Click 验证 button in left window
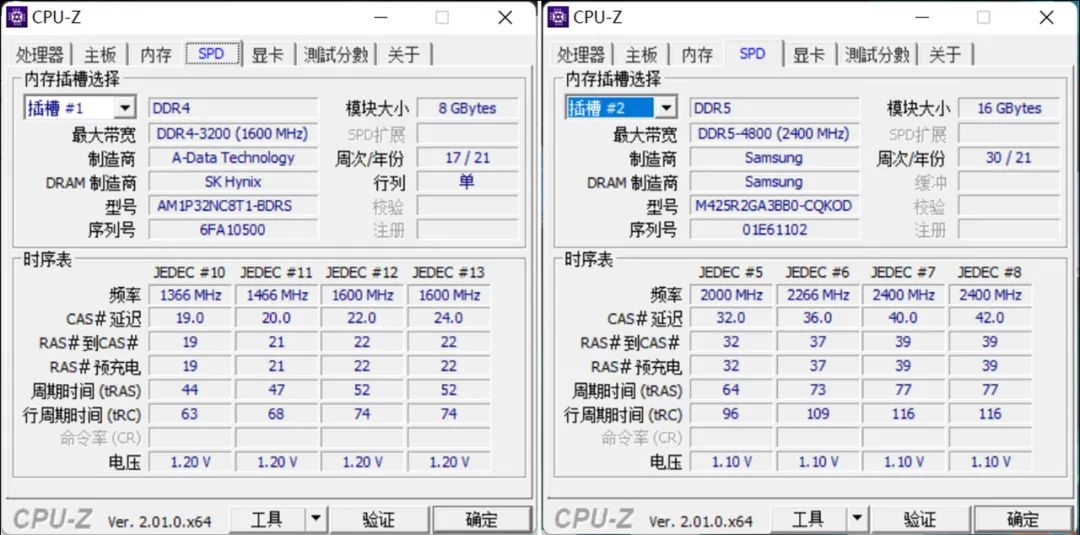The image size is (1080, 535). 379,519
